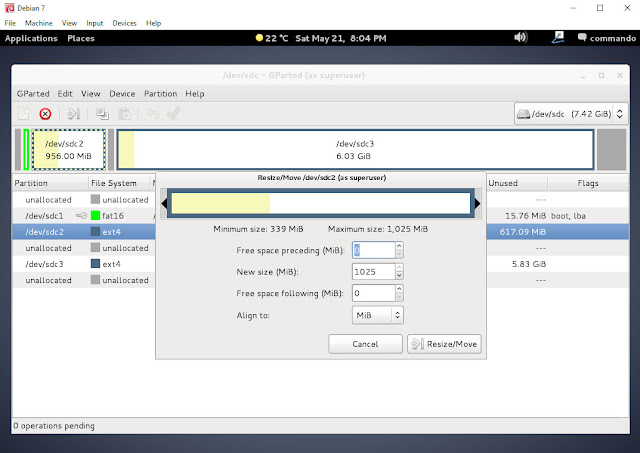Click the green fat16 color swatch

[x=96, y=215]
